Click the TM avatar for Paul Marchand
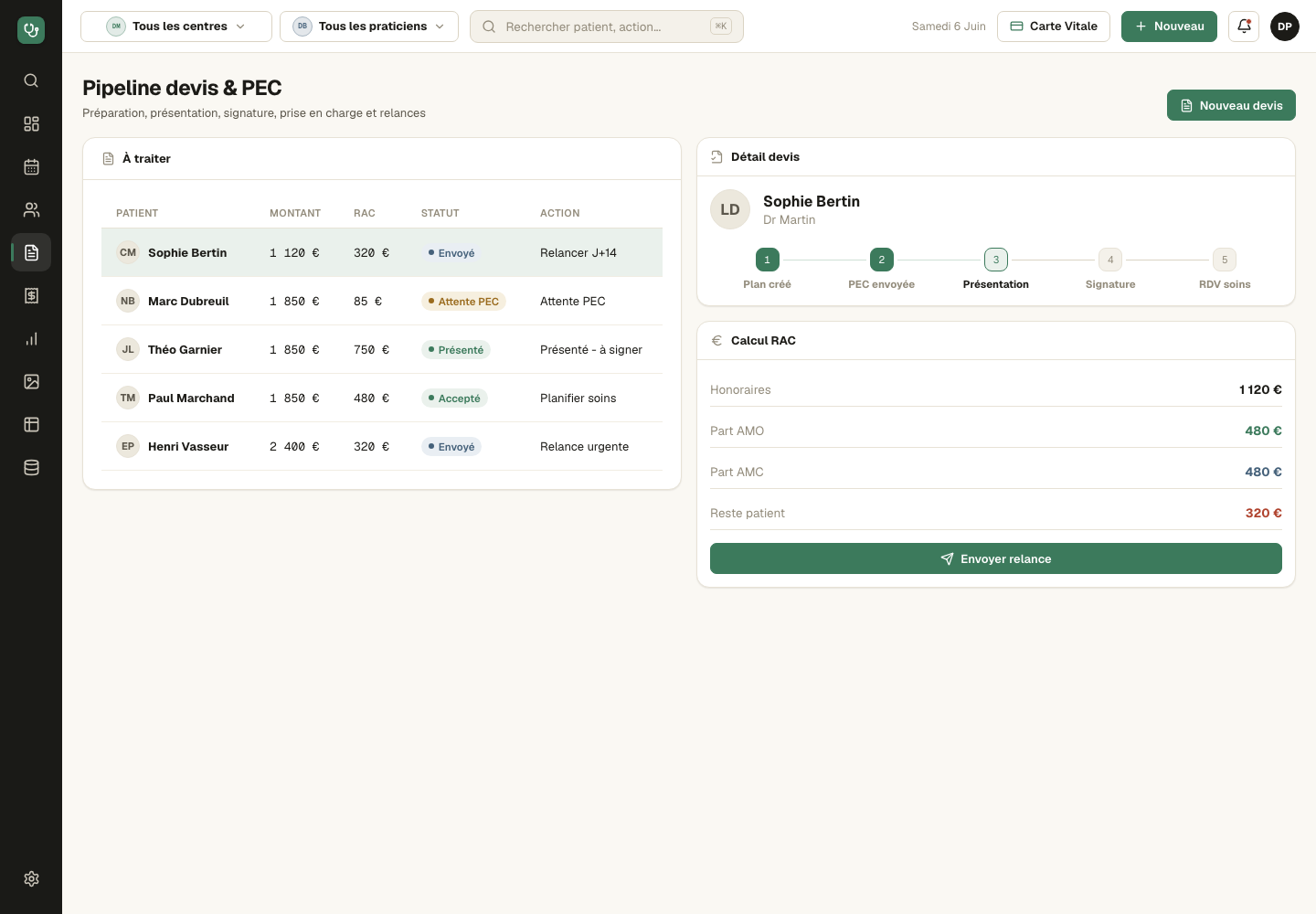 point(128,398)
